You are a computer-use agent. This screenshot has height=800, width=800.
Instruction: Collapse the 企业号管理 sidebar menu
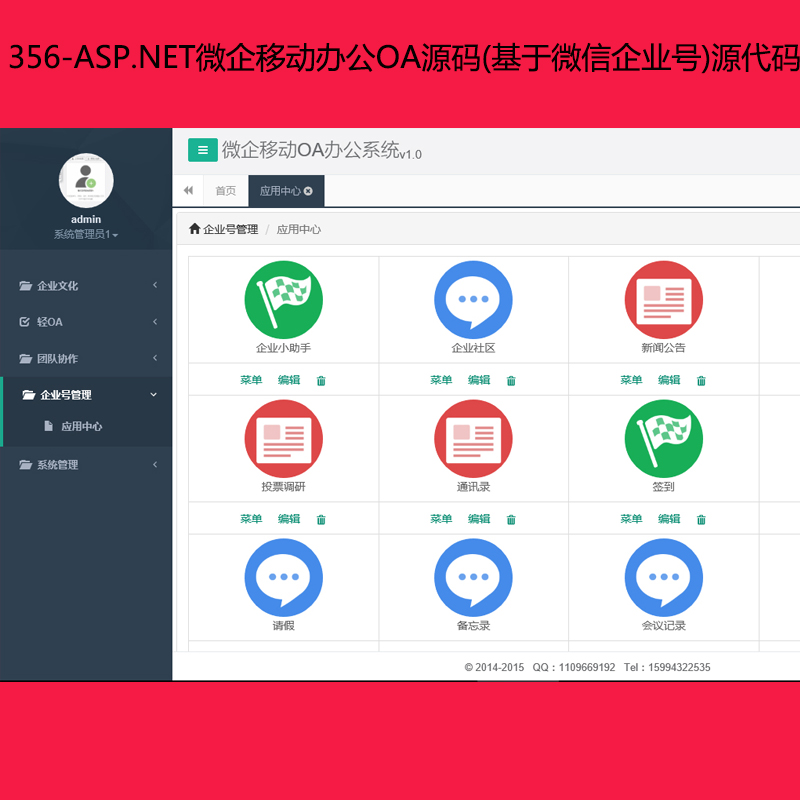pos(86,394)
